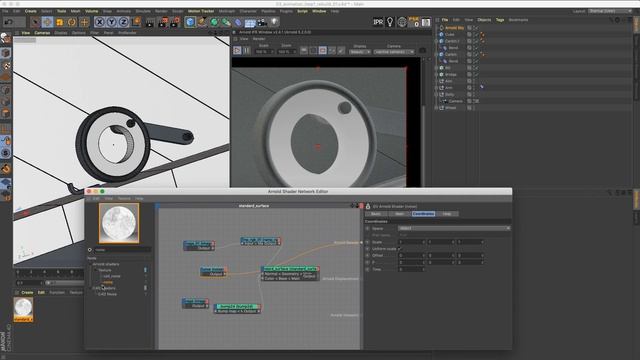This screenshot has width=640, height=360.
Task: Open the Motion Tracker menu
Action: 201,11
